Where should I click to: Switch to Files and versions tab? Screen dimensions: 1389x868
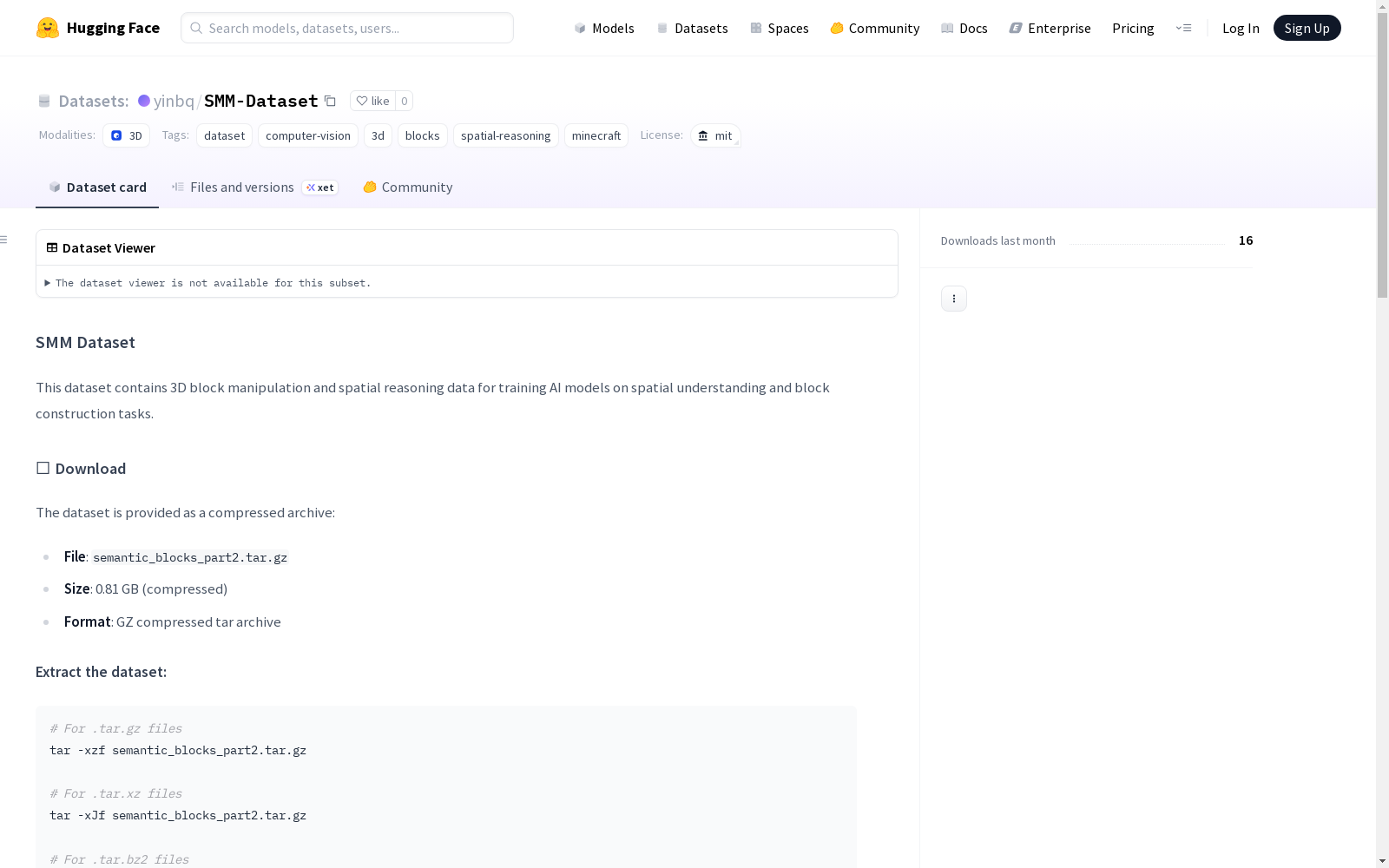tap(254, 187)
